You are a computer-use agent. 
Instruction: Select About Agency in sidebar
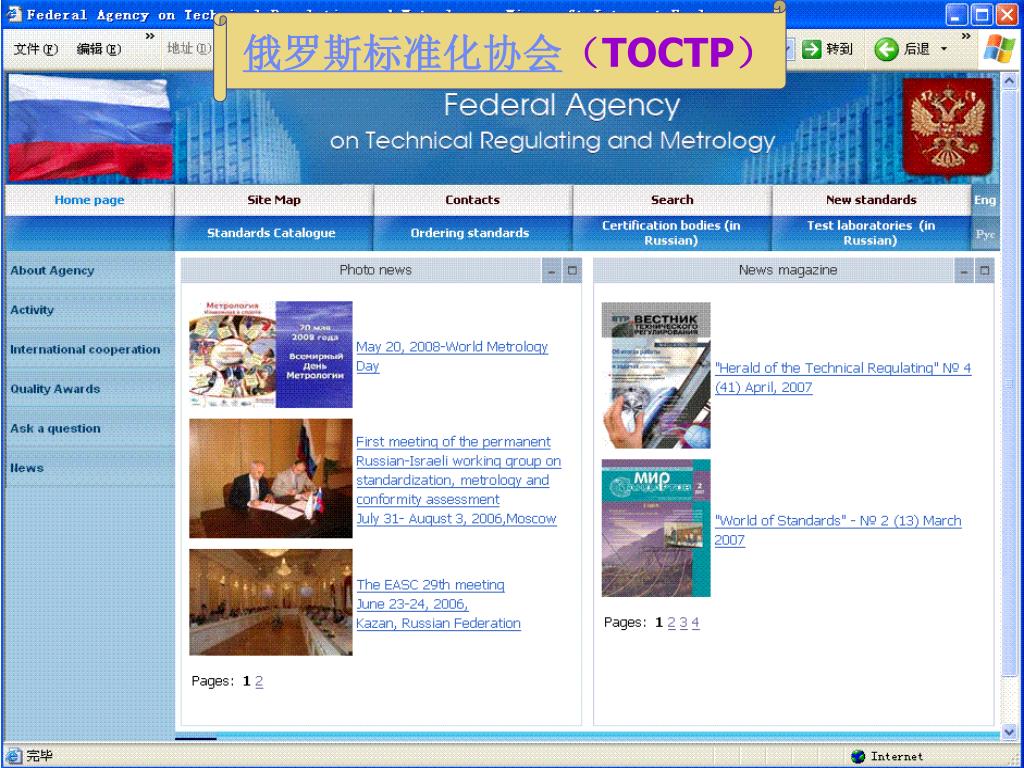(52, 270)
